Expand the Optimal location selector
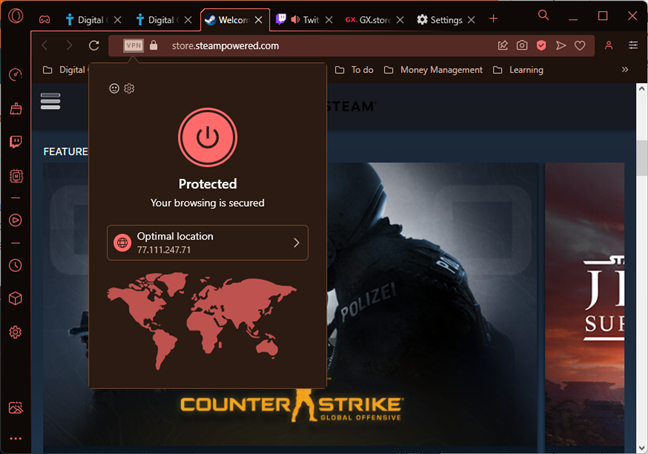This screenshot has width=648, height=454. (207, 242)
